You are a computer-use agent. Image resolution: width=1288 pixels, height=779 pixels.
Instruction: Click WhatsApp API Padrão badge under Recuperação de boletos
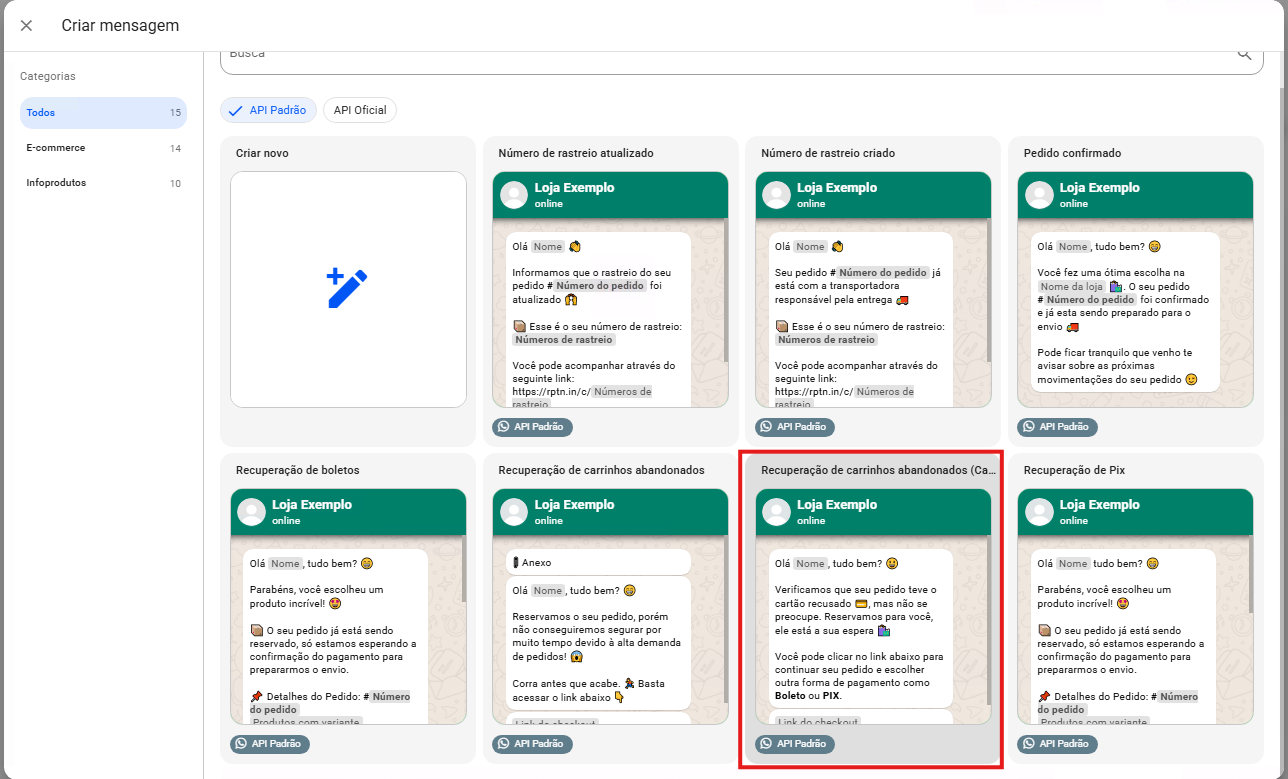pos(270,744)
